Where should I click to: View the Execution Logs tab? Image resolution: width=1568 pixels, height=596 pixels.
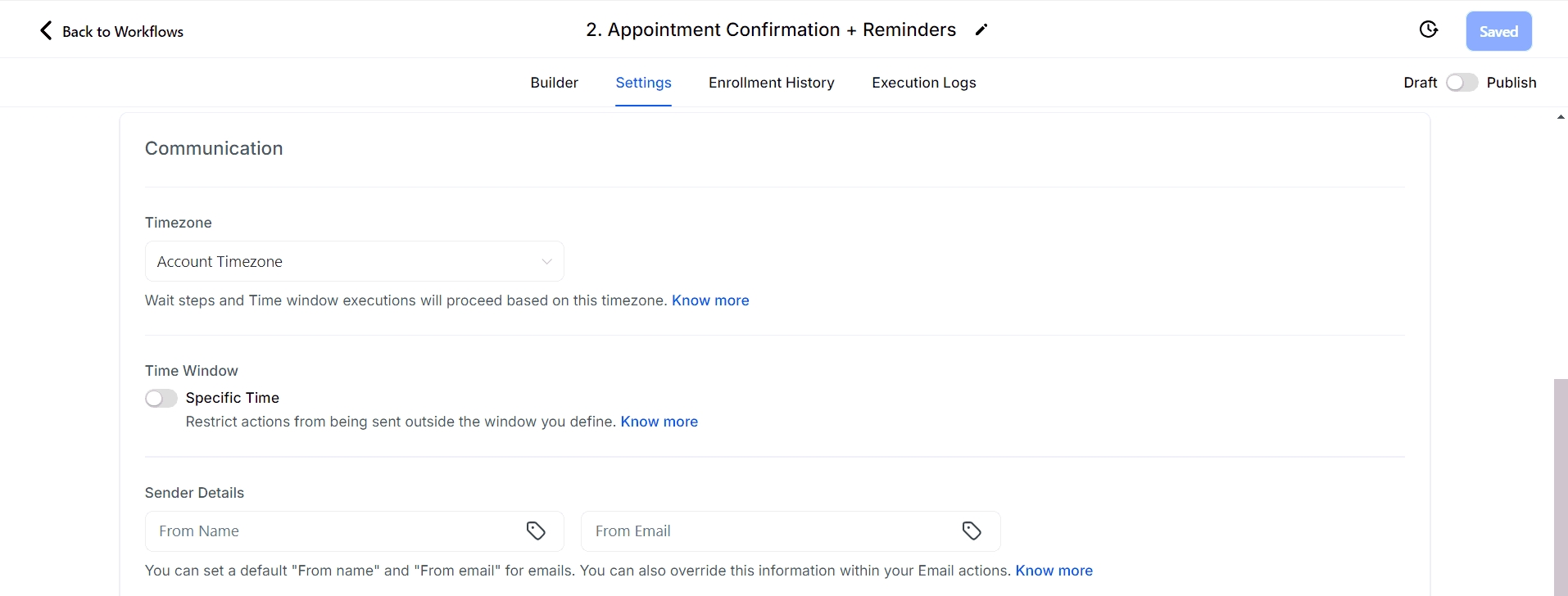coord(923,83)
